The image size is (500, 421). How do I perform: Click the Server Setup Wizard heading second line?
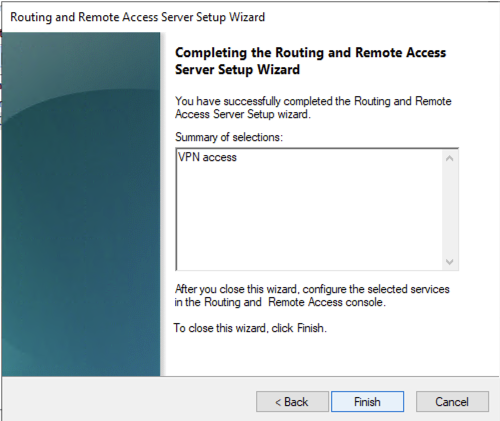coord(237,70)
